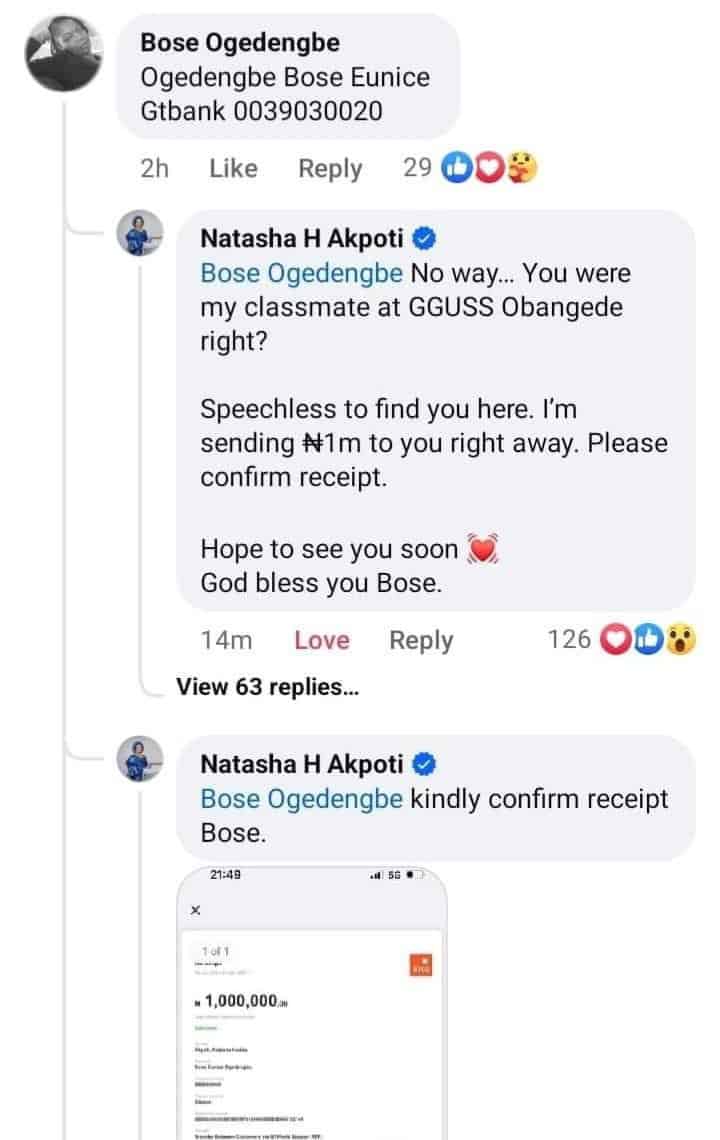Click the X icon in the receipt screenshot
The width and height of the screenshot is (720, 1140).
click(195, 910)
